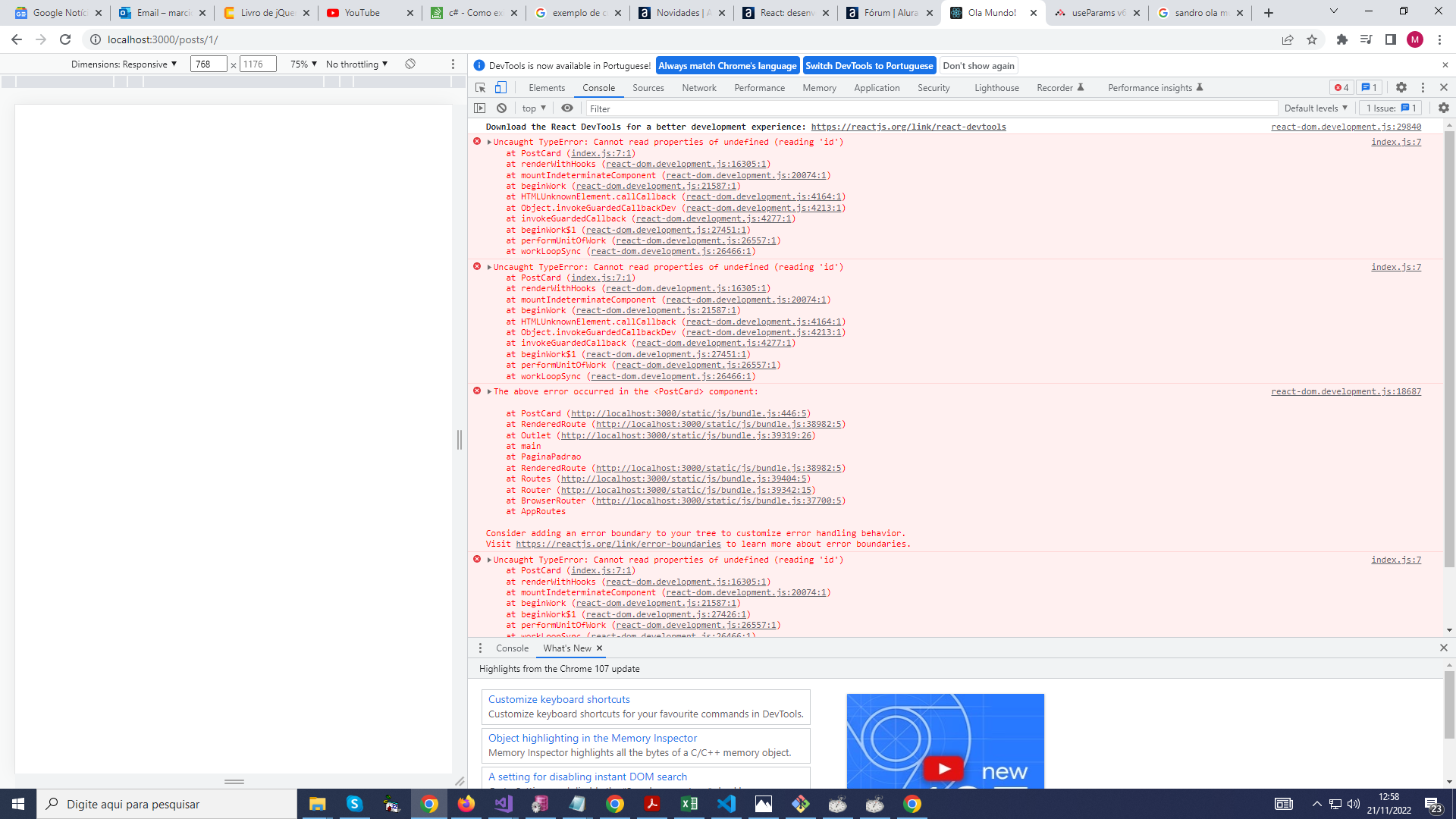Expand the 'above error occurred' message
Viewport: 1456px width, 819px height.
pos(489,392)
